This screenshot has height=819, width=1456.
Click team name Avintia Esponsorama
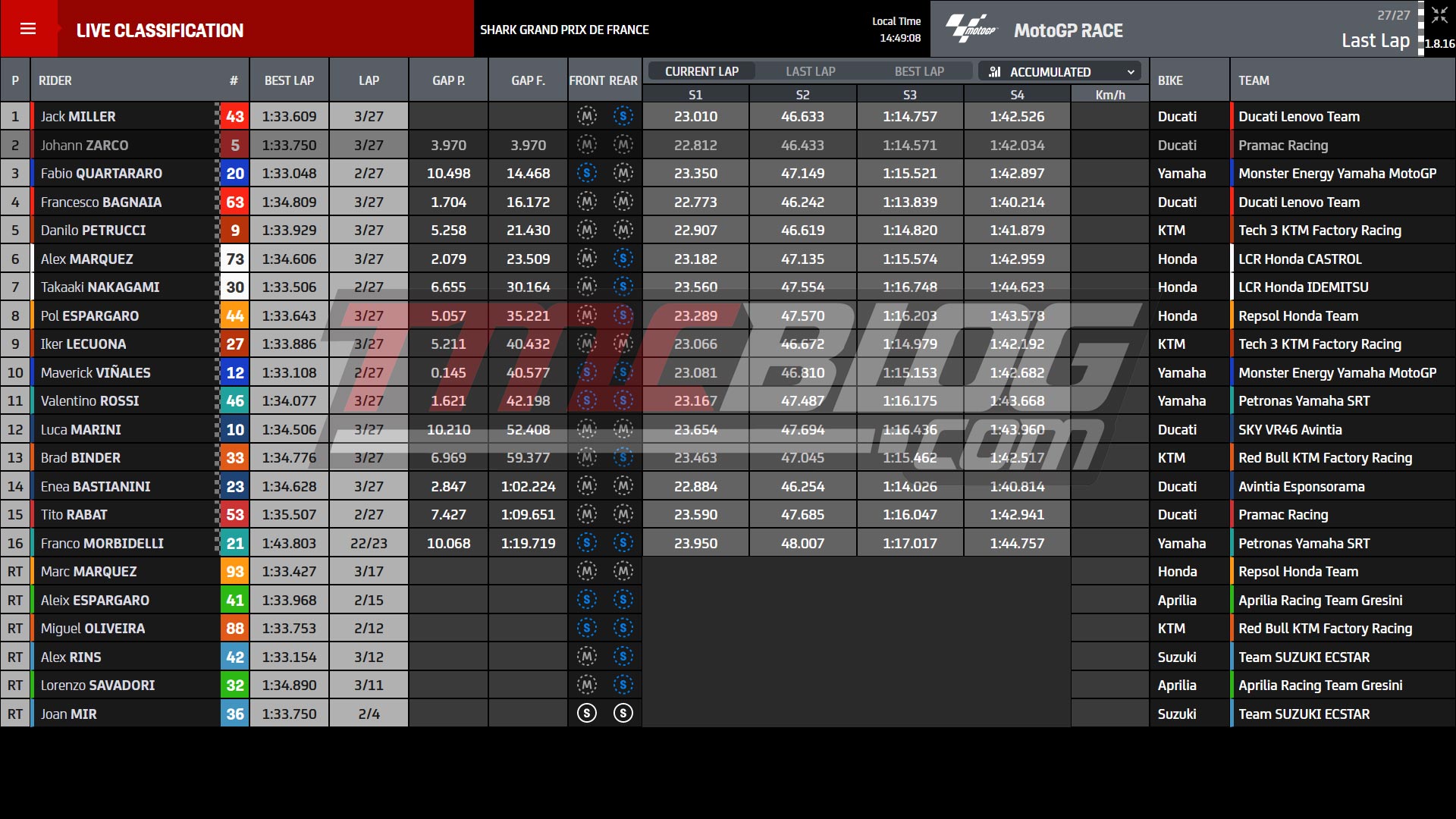pyautogui.click(x=1301, y=487)
